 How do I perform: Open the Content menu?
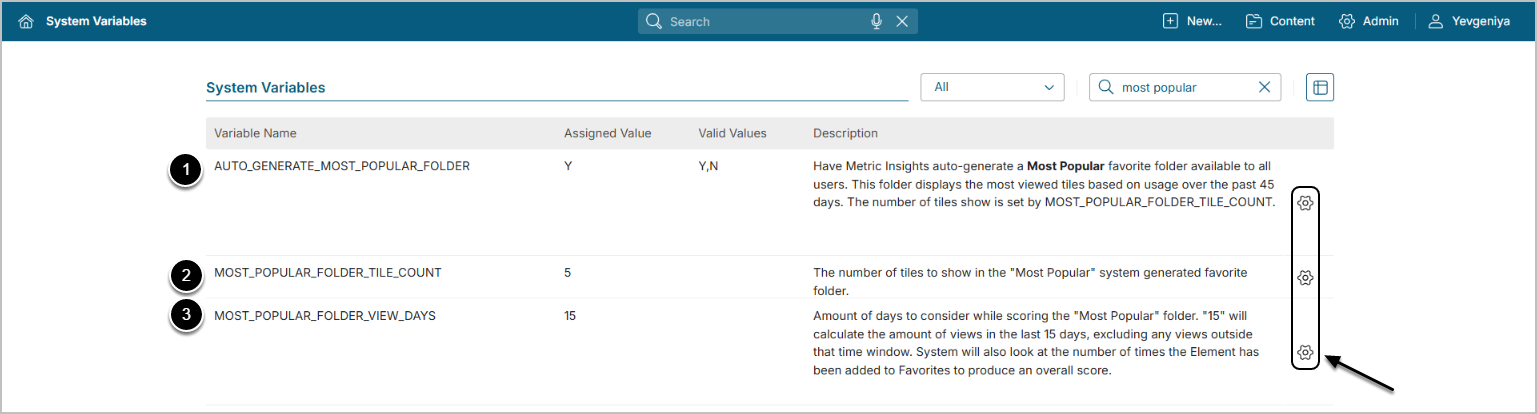tap(1280, 21)
